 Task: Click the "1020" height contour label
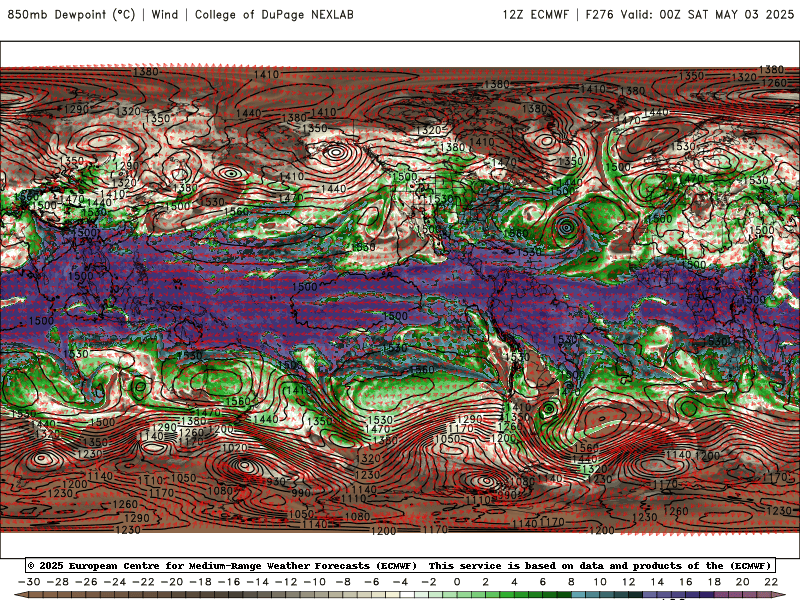(x=235, y=448)
